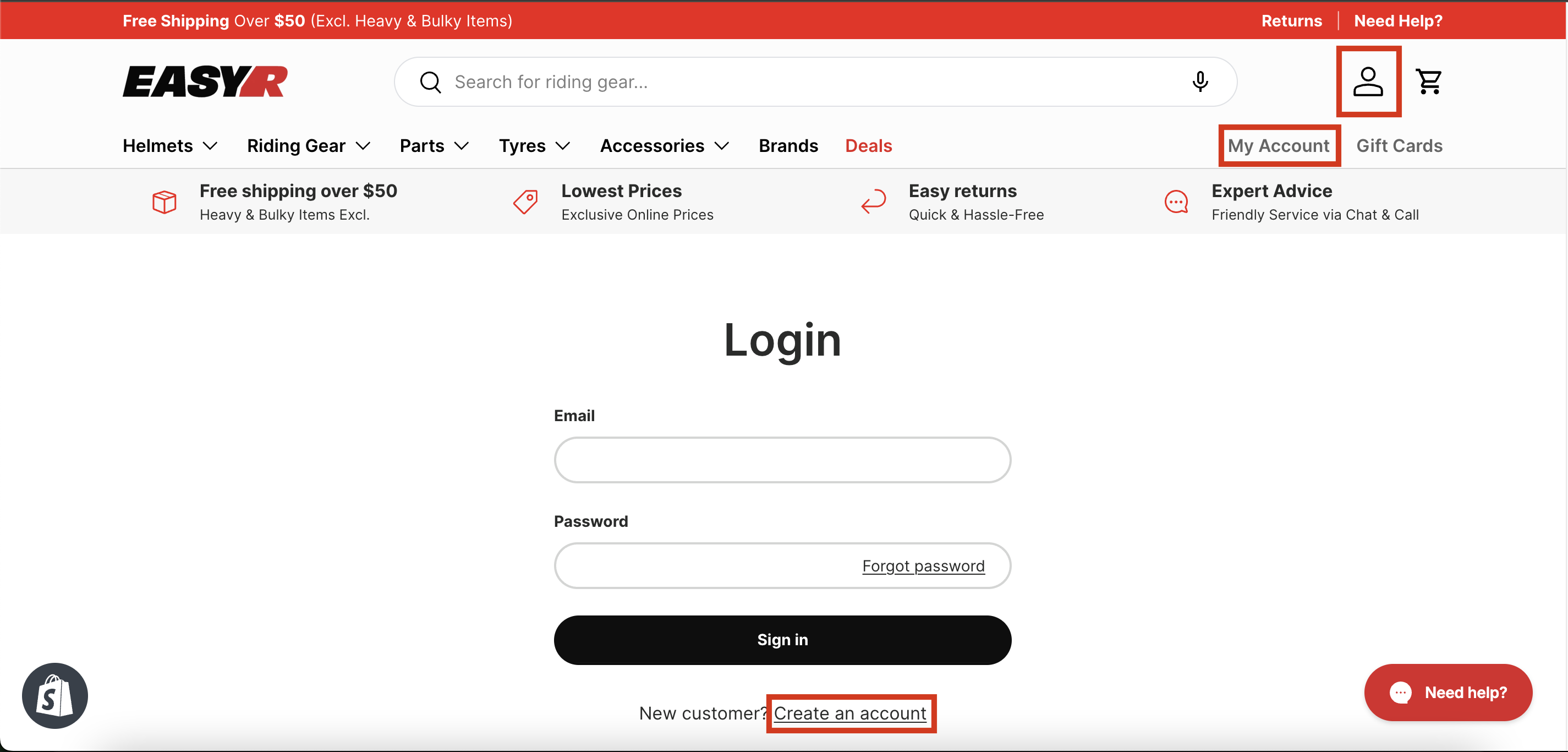
Task: Open the Shopify bag badge
Action: click(x=55, y=695)
